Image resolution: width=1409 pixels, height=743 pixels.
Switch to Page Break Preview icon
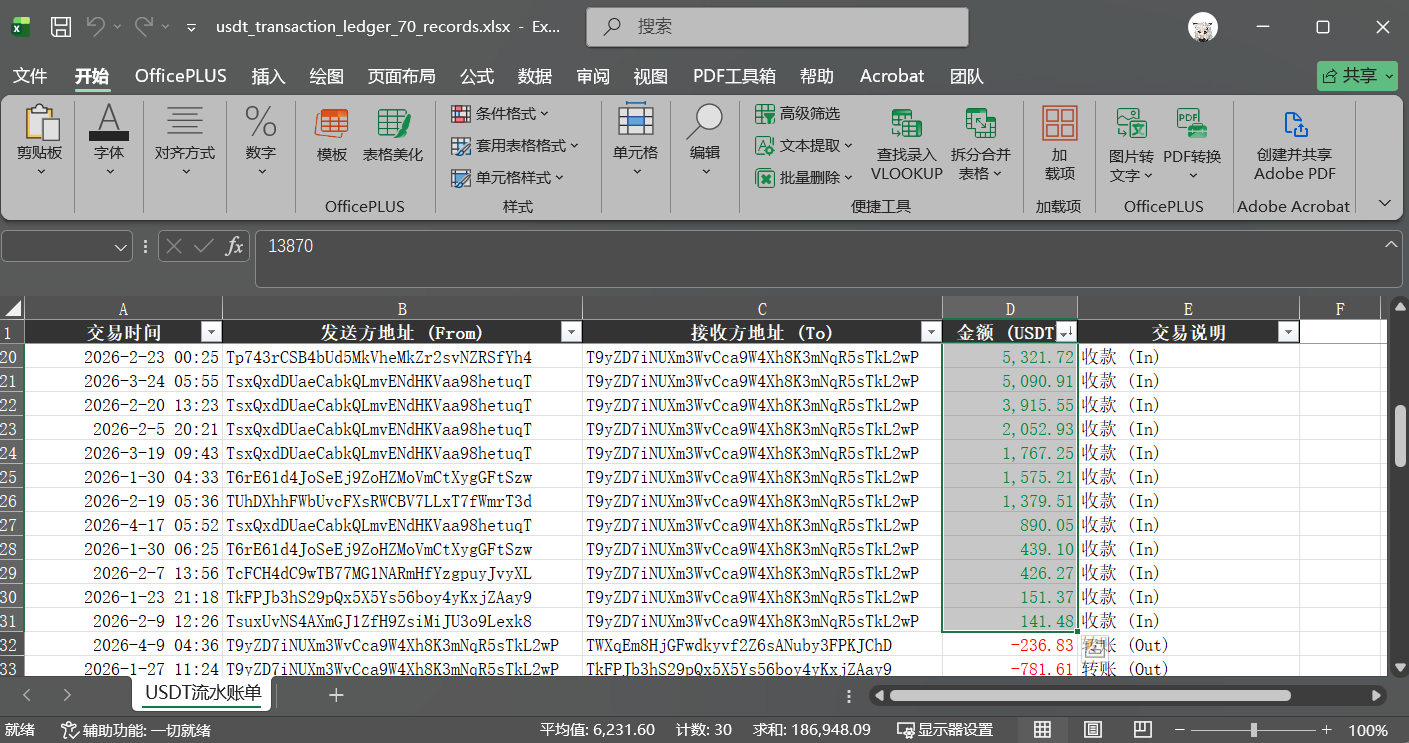click(1144, 730)
